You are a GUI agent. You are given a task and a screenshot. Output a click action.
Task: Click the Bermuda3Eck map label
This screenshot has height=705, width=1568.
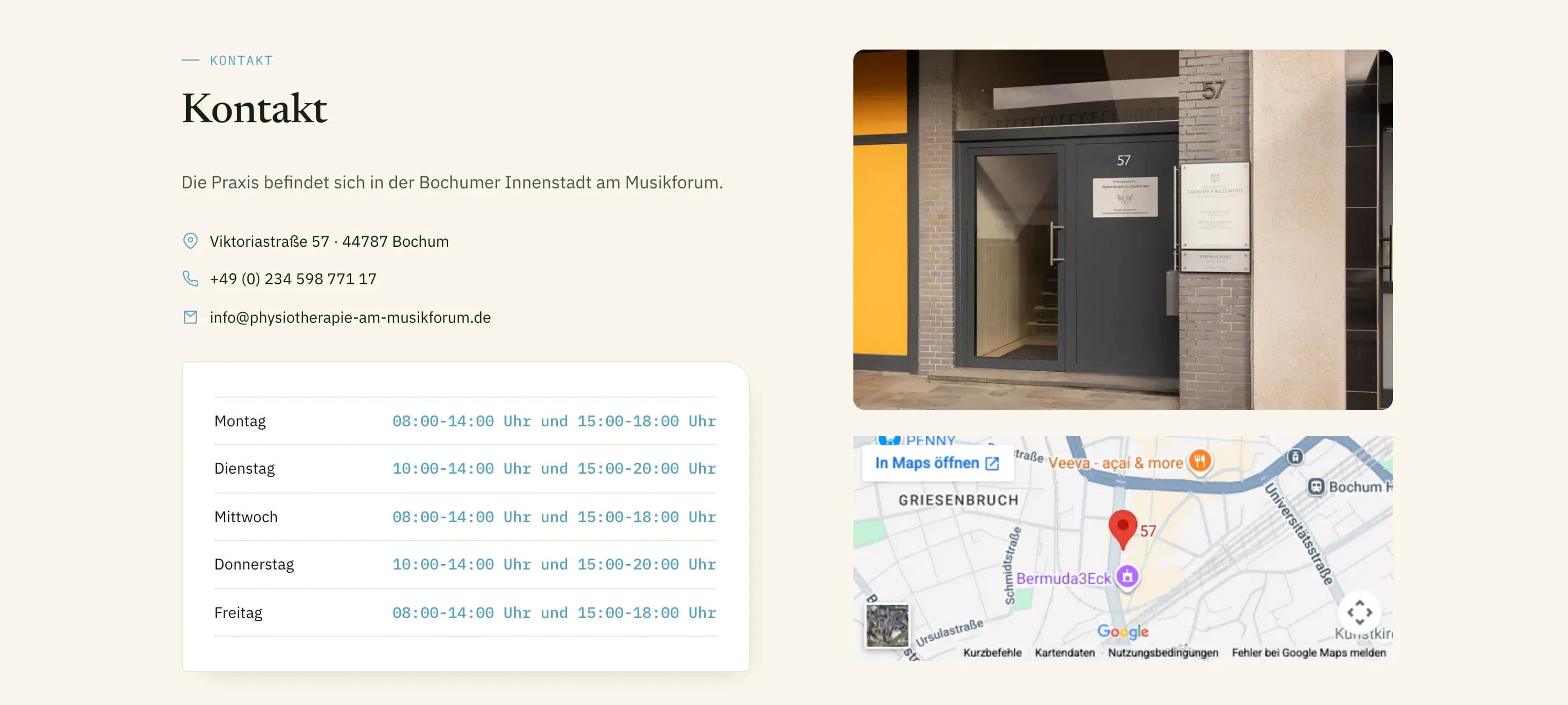1063,578
